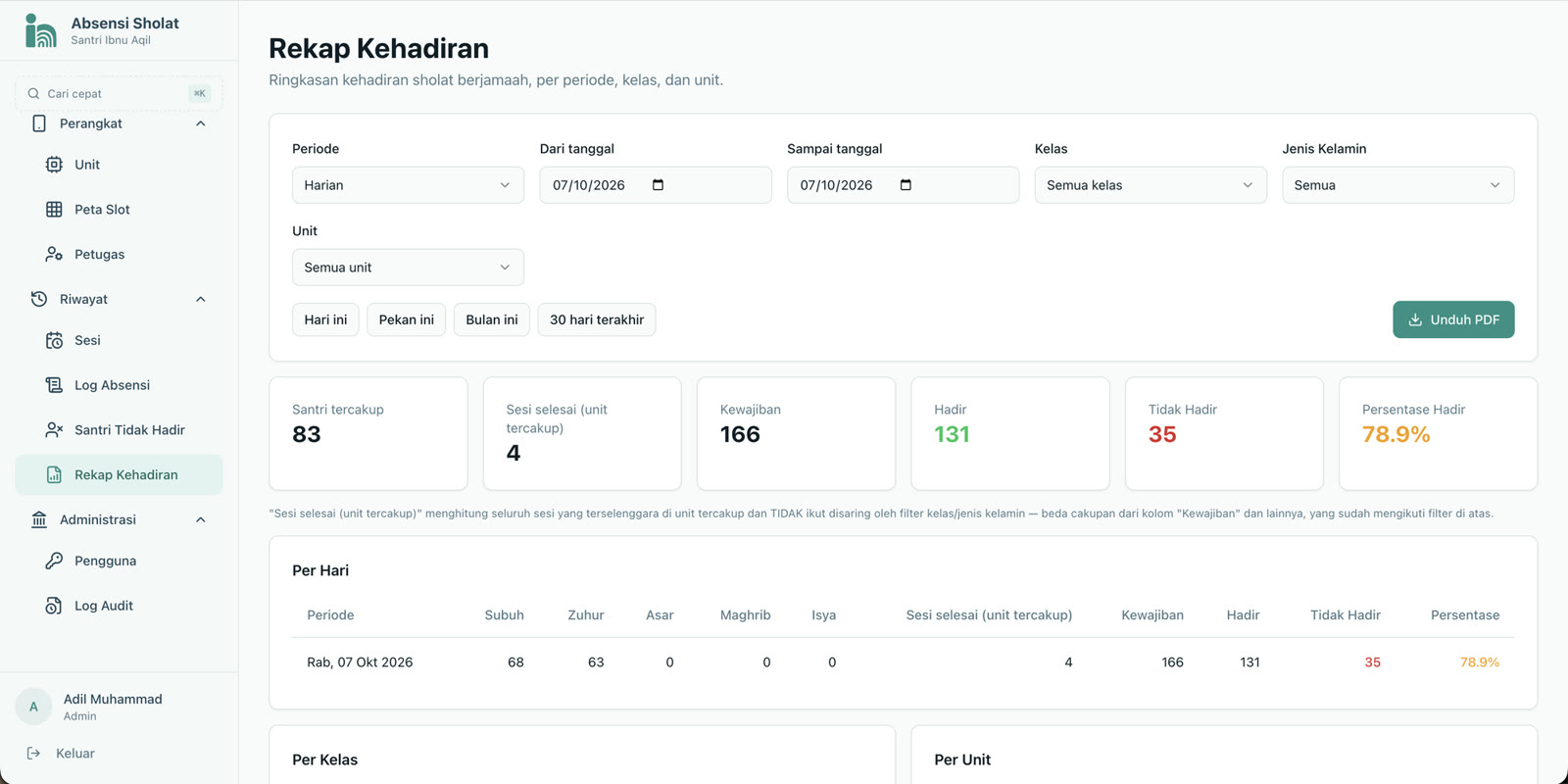Open the Peta Slot menu item
The height and width of the screenshot is (784, 1568).
pos(119,210)
